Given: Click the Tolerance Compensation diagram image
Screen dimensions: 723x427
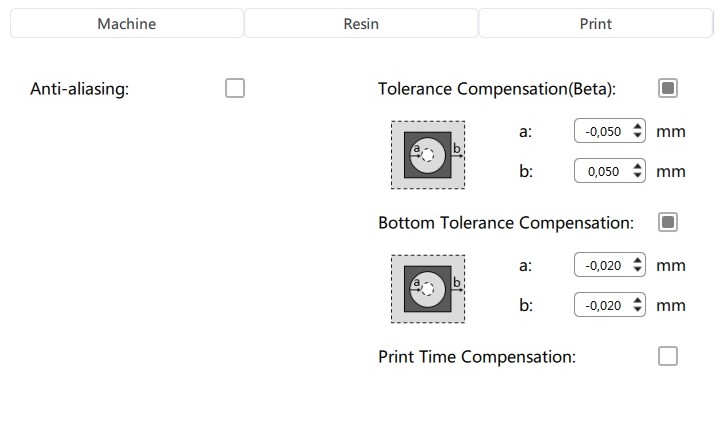Looking at the screenshot, I should 427,154.
